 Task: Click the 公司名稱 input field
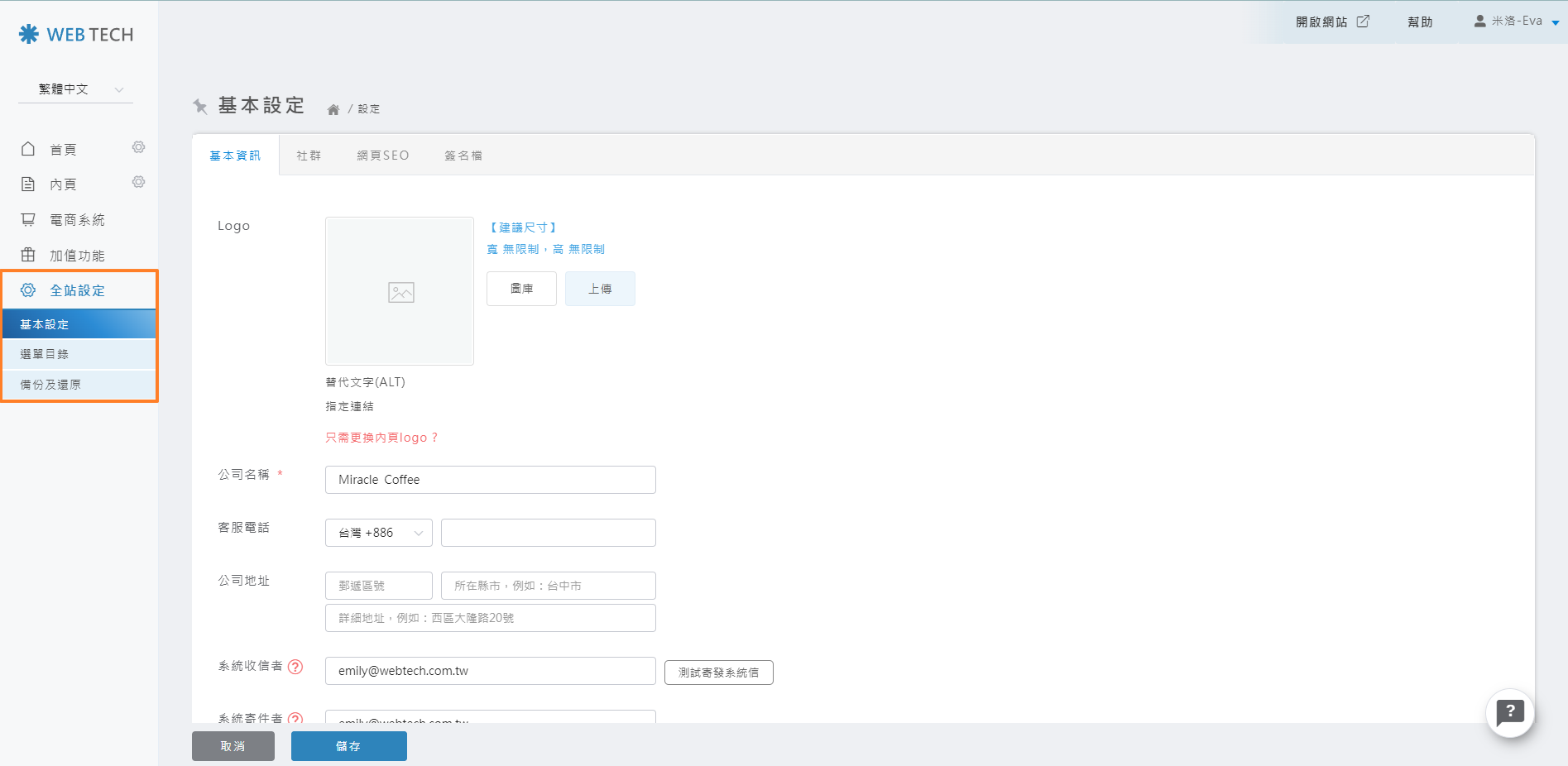tap(490, 480)
